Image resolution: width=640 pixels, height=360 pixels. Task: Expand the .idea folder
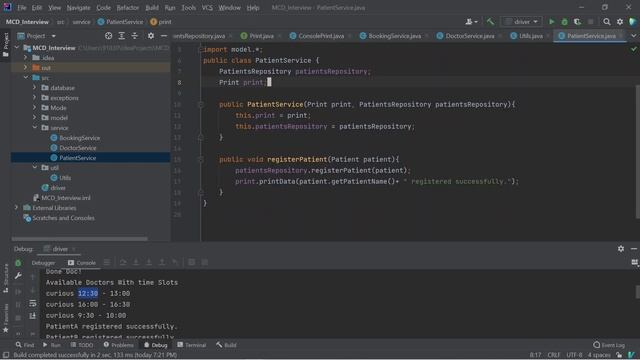click(x=25, y=58)
